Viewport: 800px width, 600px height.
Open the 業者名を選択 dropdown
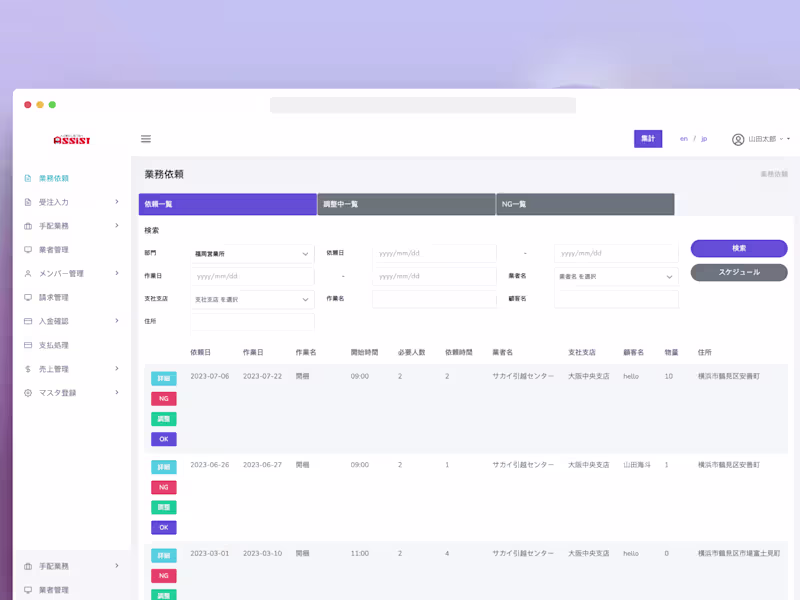(616, 277)
